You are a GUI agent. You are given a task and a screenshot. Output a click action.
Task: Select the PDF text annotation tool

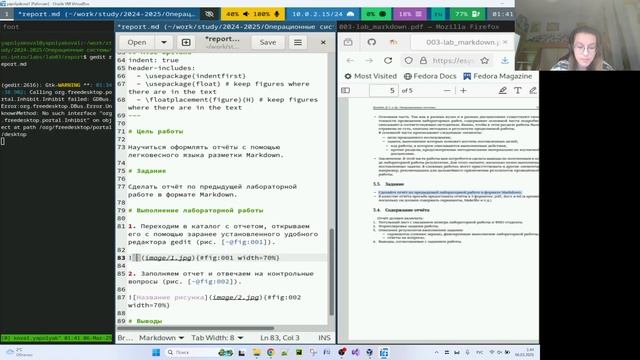coord(518,91)
